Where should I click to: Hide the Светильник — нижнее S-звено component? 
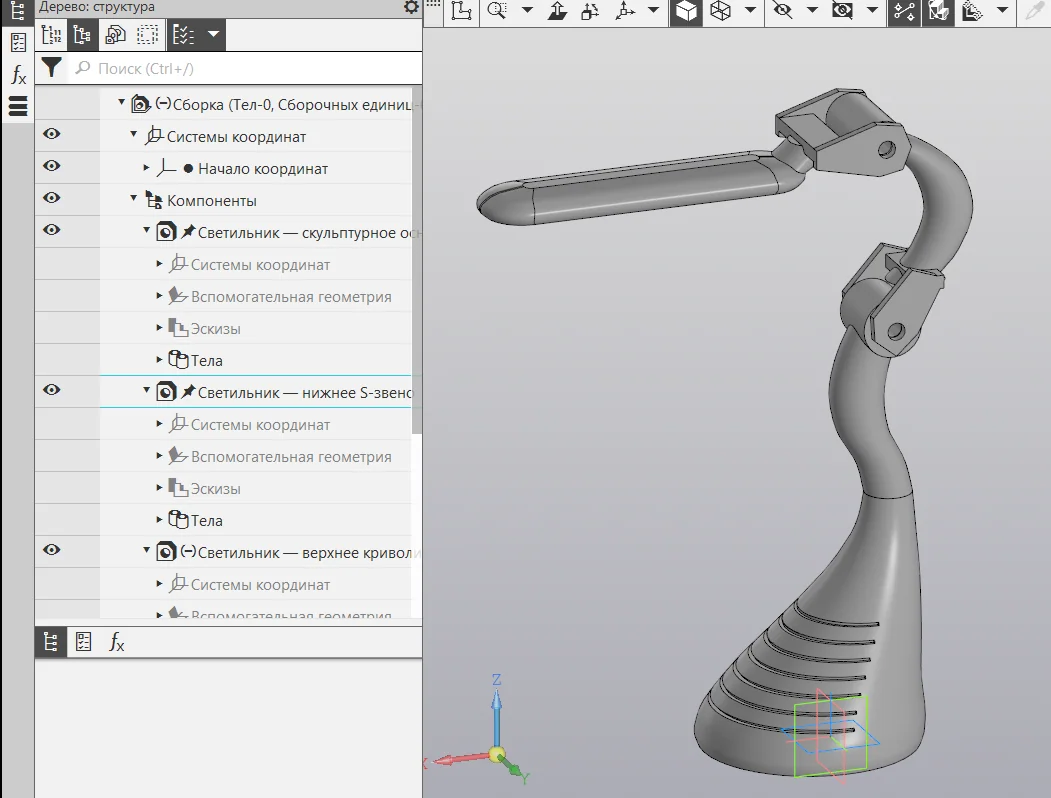(52, 390)
